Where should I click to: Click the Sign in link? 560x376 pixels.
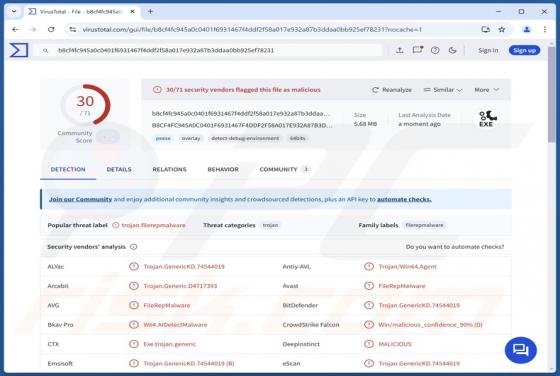(x=488, y=50)
